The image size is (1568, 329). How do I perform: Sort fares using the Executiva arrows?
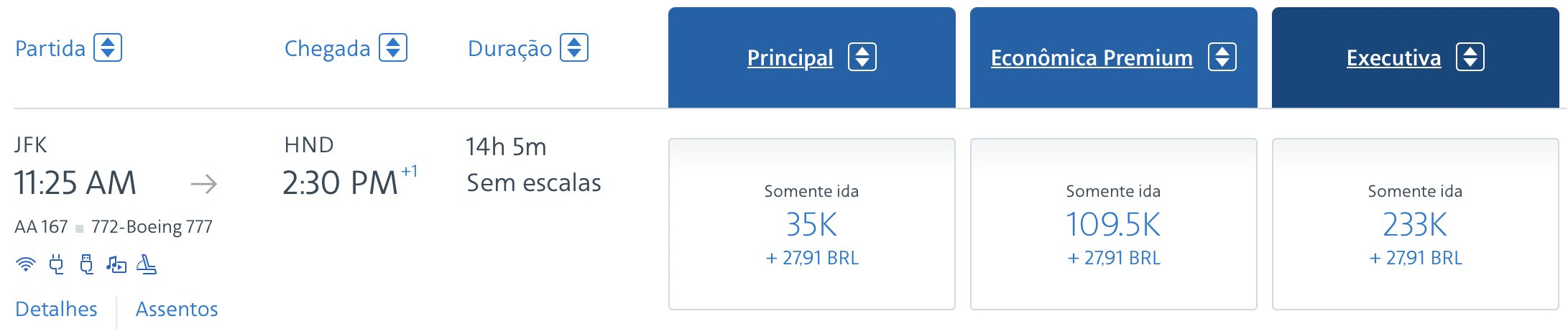tap(1470, 57)
